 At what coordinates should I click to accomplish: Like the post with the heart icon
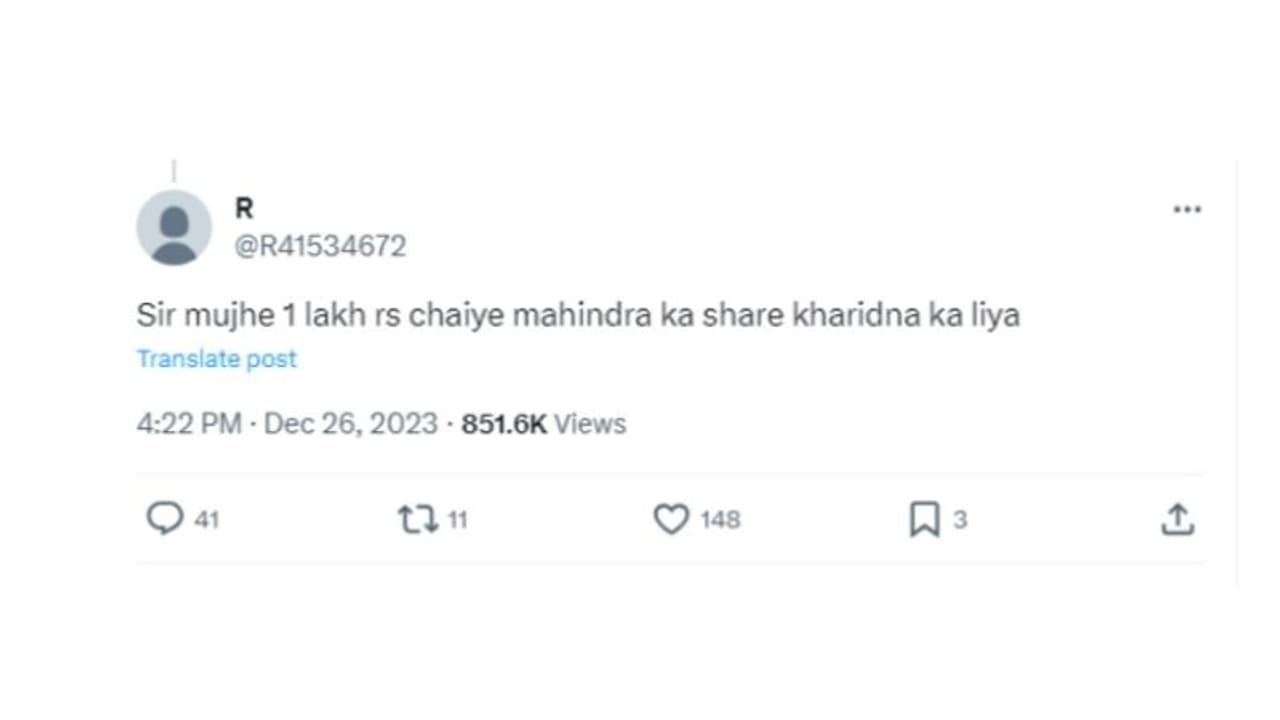(671, 519)
